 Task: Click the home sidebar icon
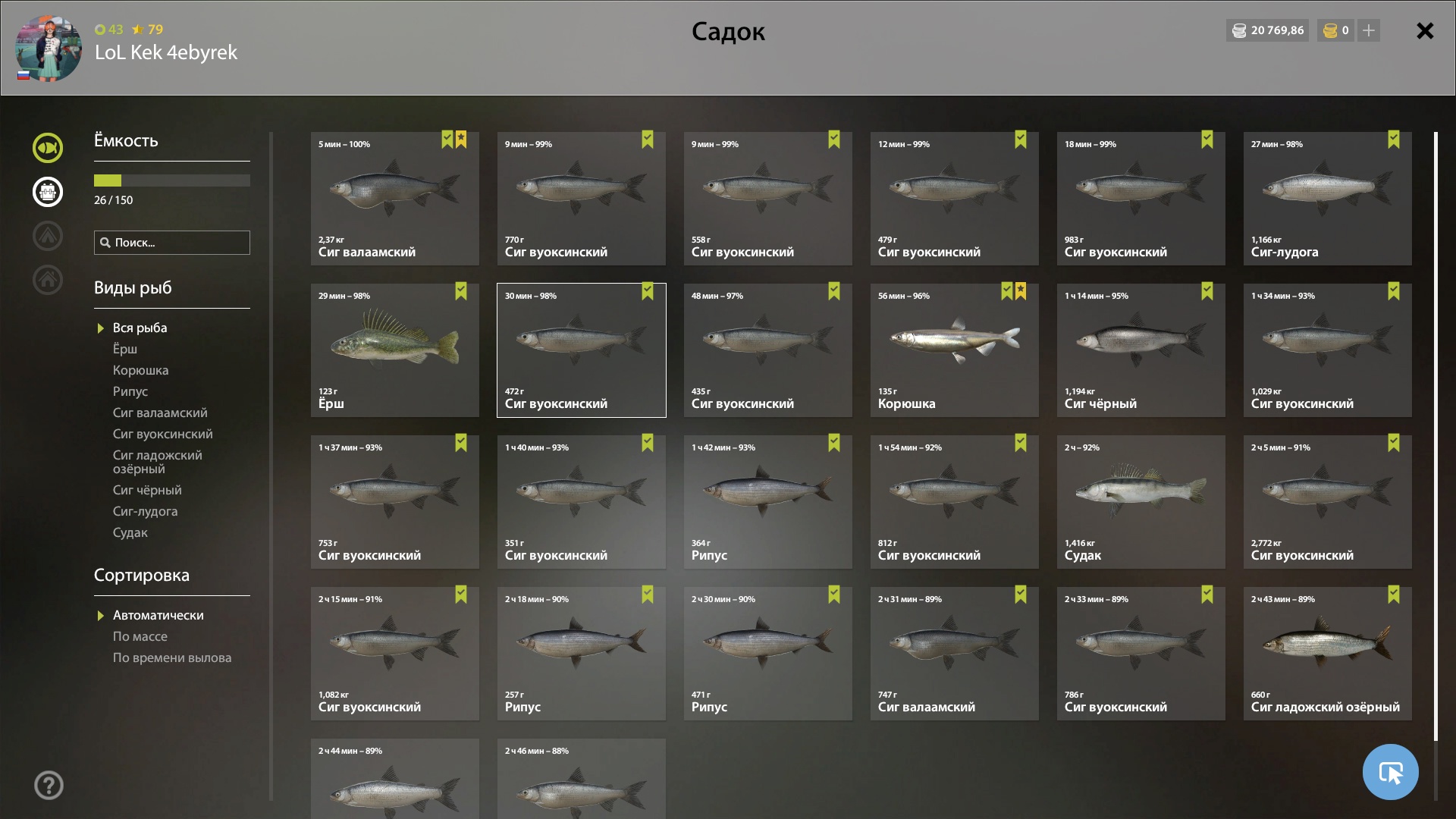[x=48, y=280]
